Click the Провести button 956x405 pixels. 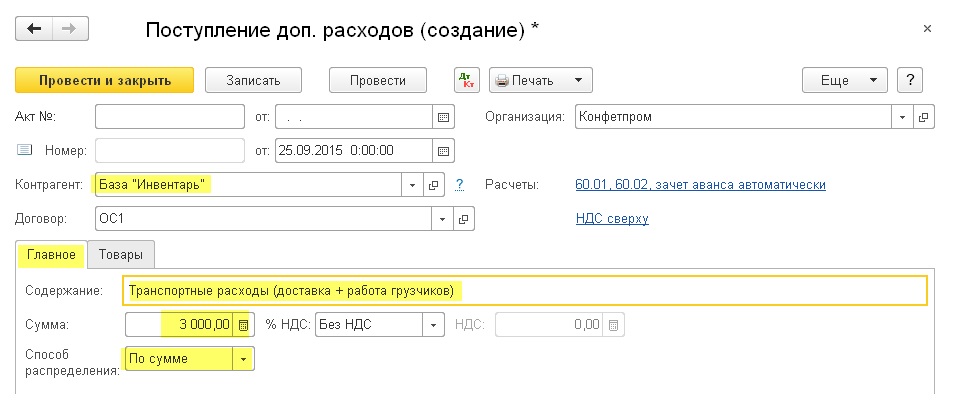(x=378, y=80)
